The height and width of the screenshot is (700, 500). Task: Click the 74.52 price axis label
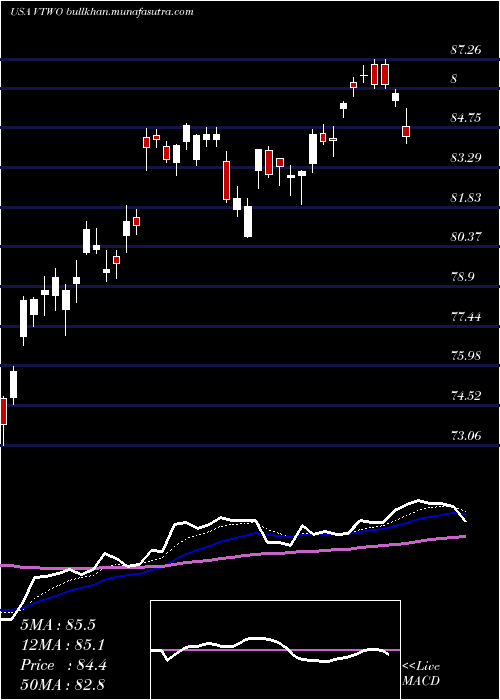[466, 396]
